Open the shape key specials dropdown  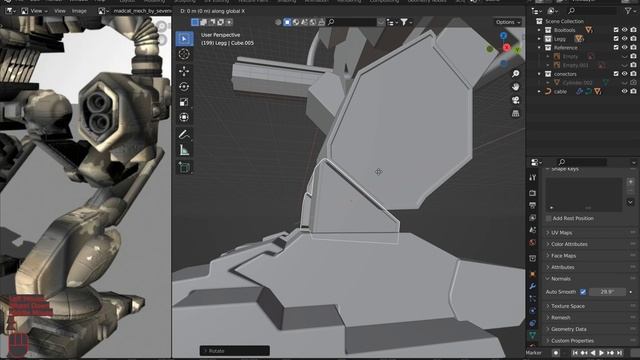click(630, 202)
